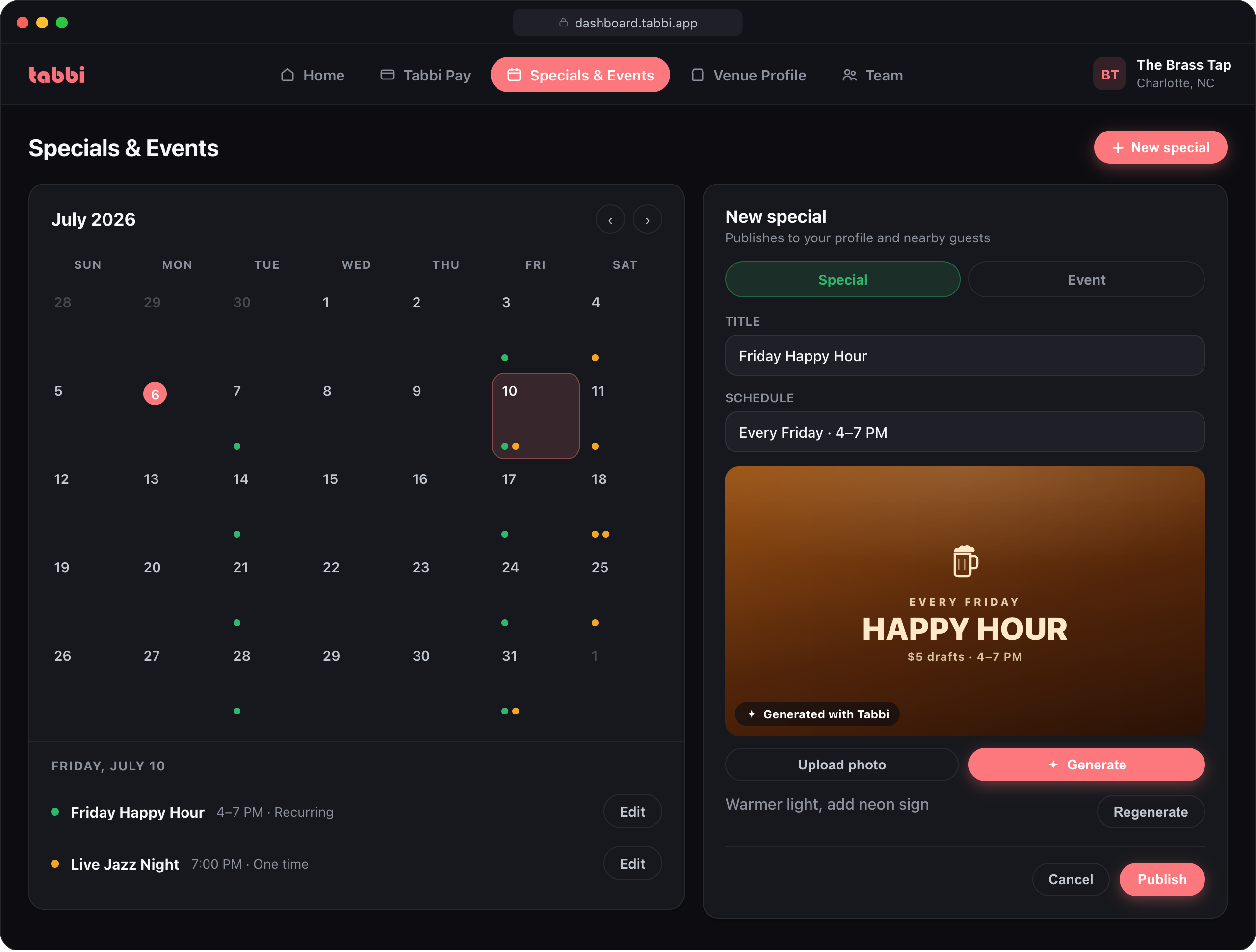Select July 3 on the calendar
Image resolution: width=1256 pixels, height=952 pixels.
pyautogui.click(x=535, y=328)
